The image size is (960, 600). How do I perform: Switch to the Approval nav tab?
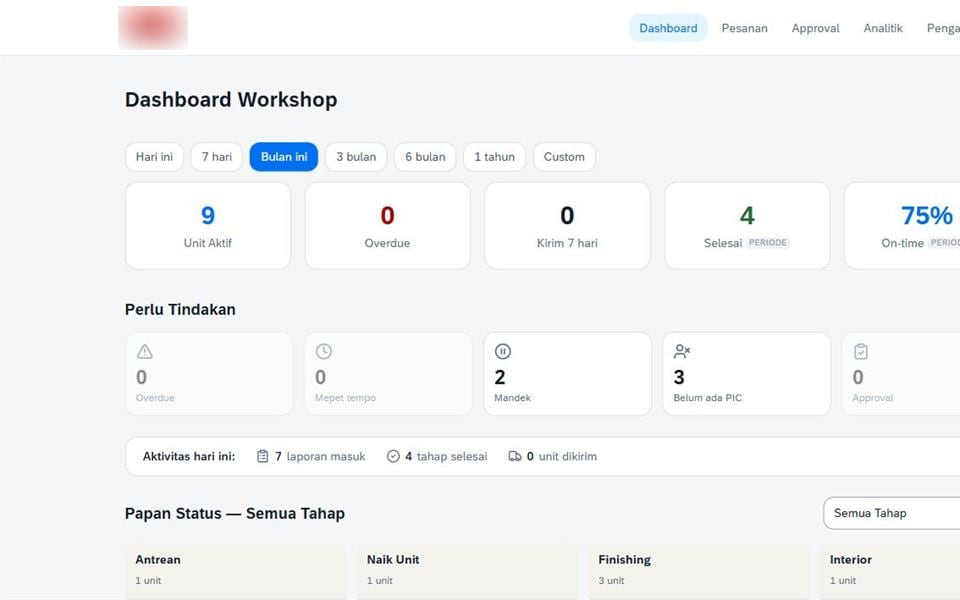pyautogui.click(x=816, y=28)
